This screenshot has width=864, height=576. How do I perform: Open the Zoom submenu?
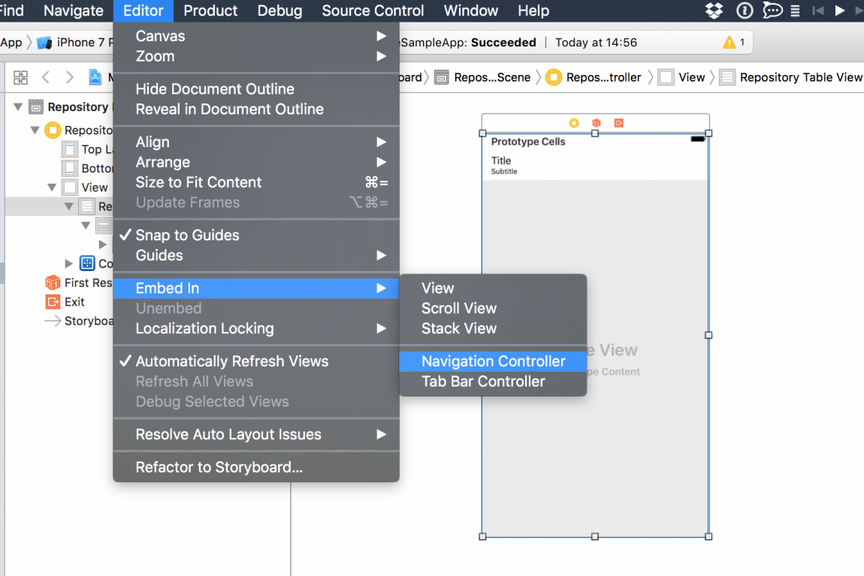pyautogui.click(x=256, y=56)
